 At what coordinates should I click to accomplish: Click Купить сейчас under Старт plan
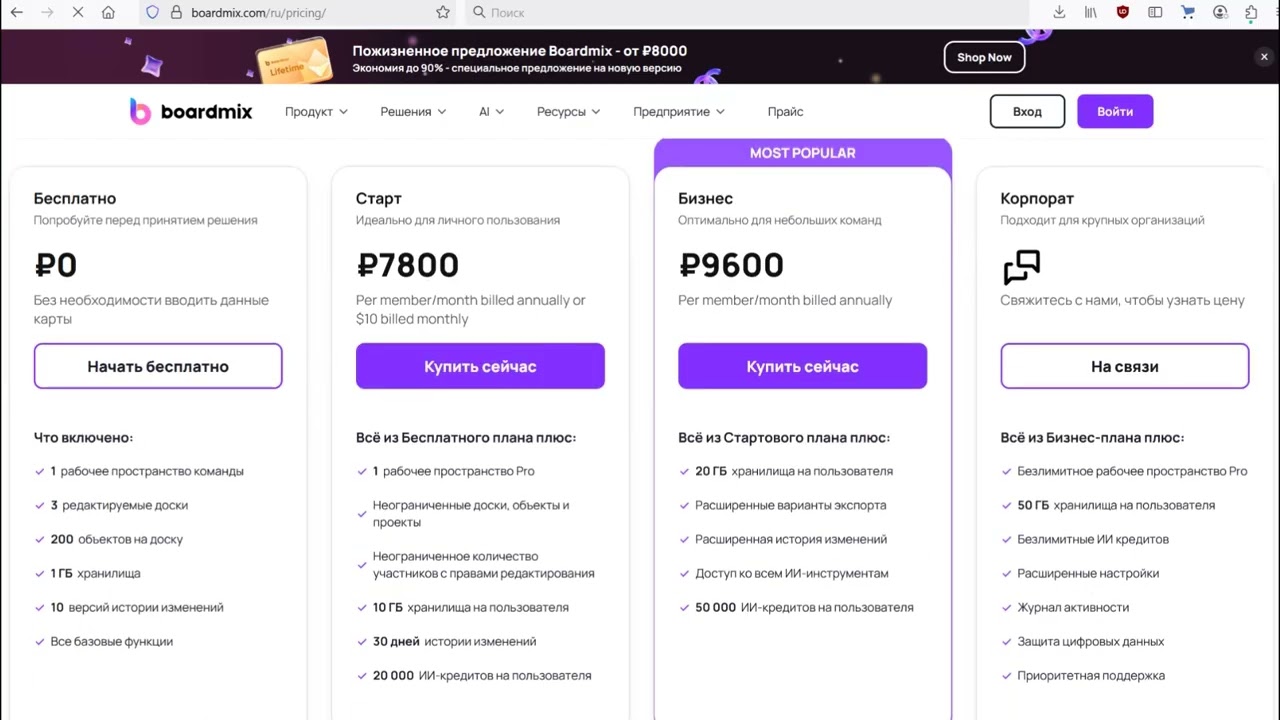click(480, 366)
